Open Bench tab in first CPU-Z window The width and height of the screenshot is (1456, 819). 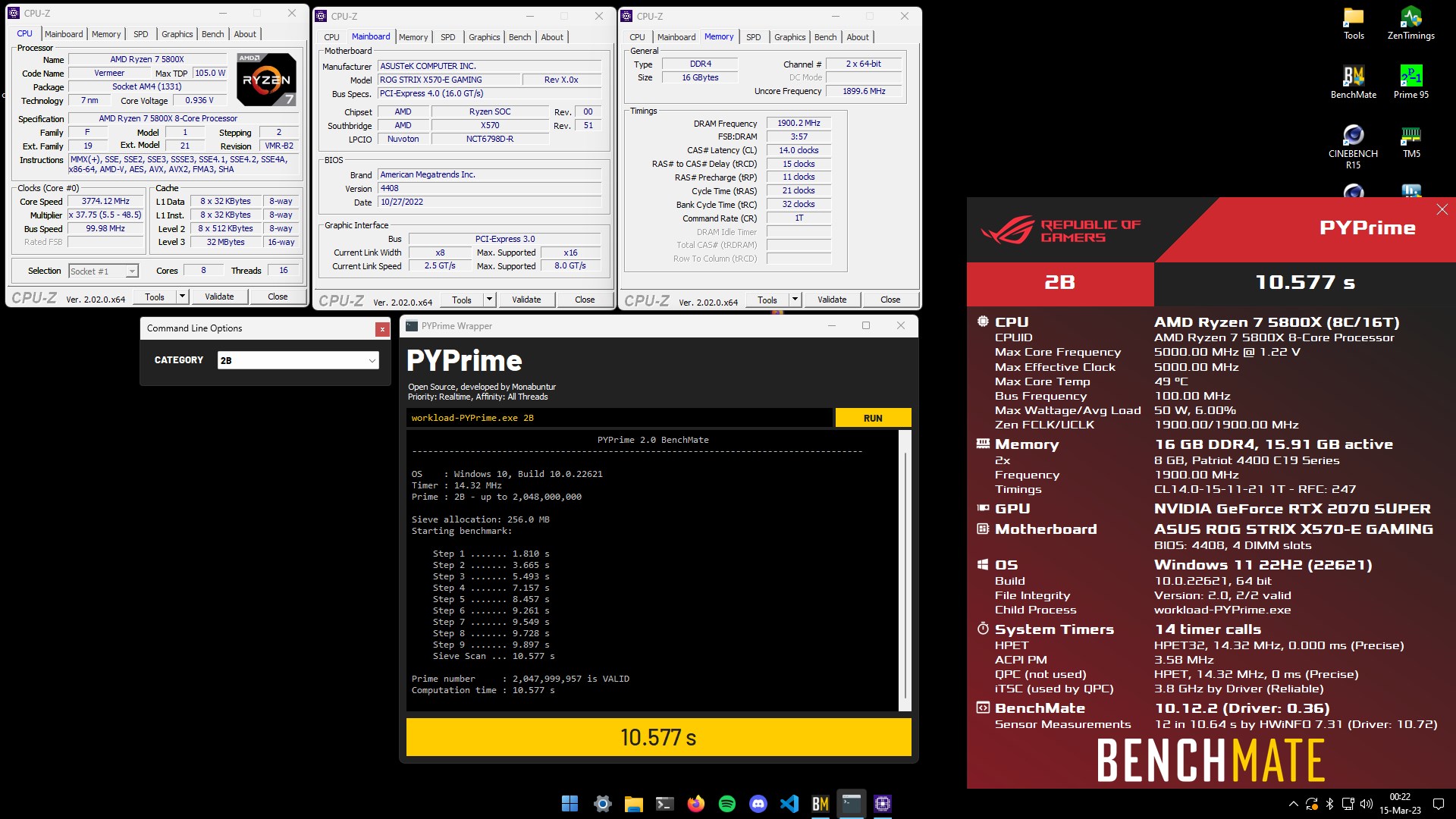(213, 34)
